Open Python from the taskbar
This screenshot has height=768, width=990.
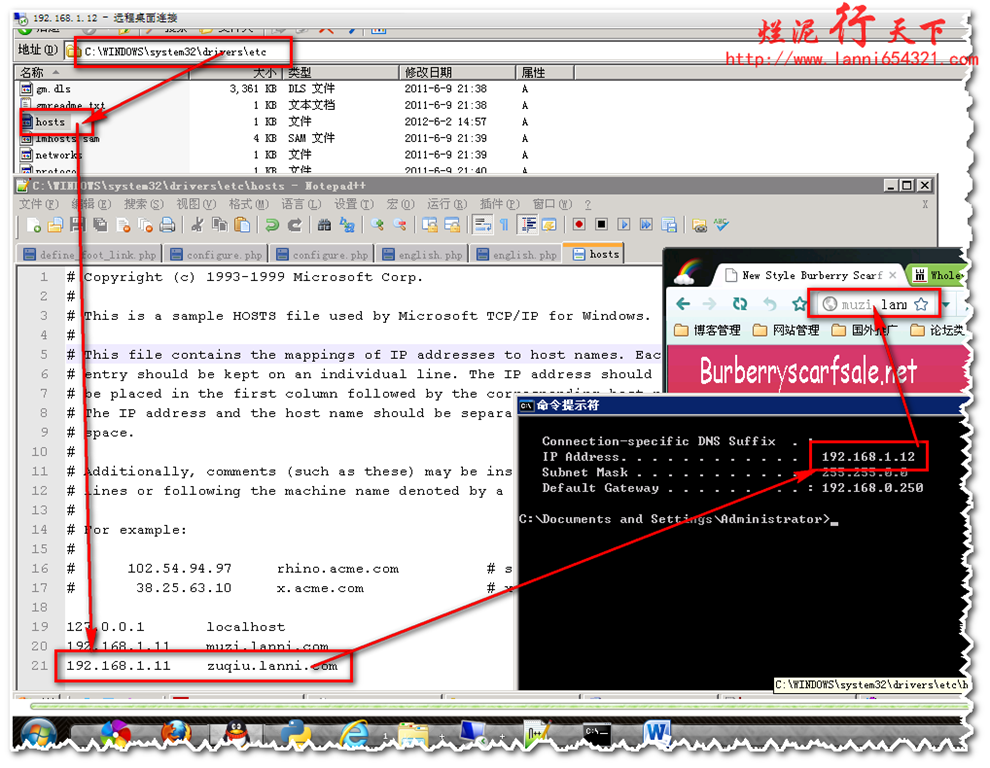tap(295, 734)
